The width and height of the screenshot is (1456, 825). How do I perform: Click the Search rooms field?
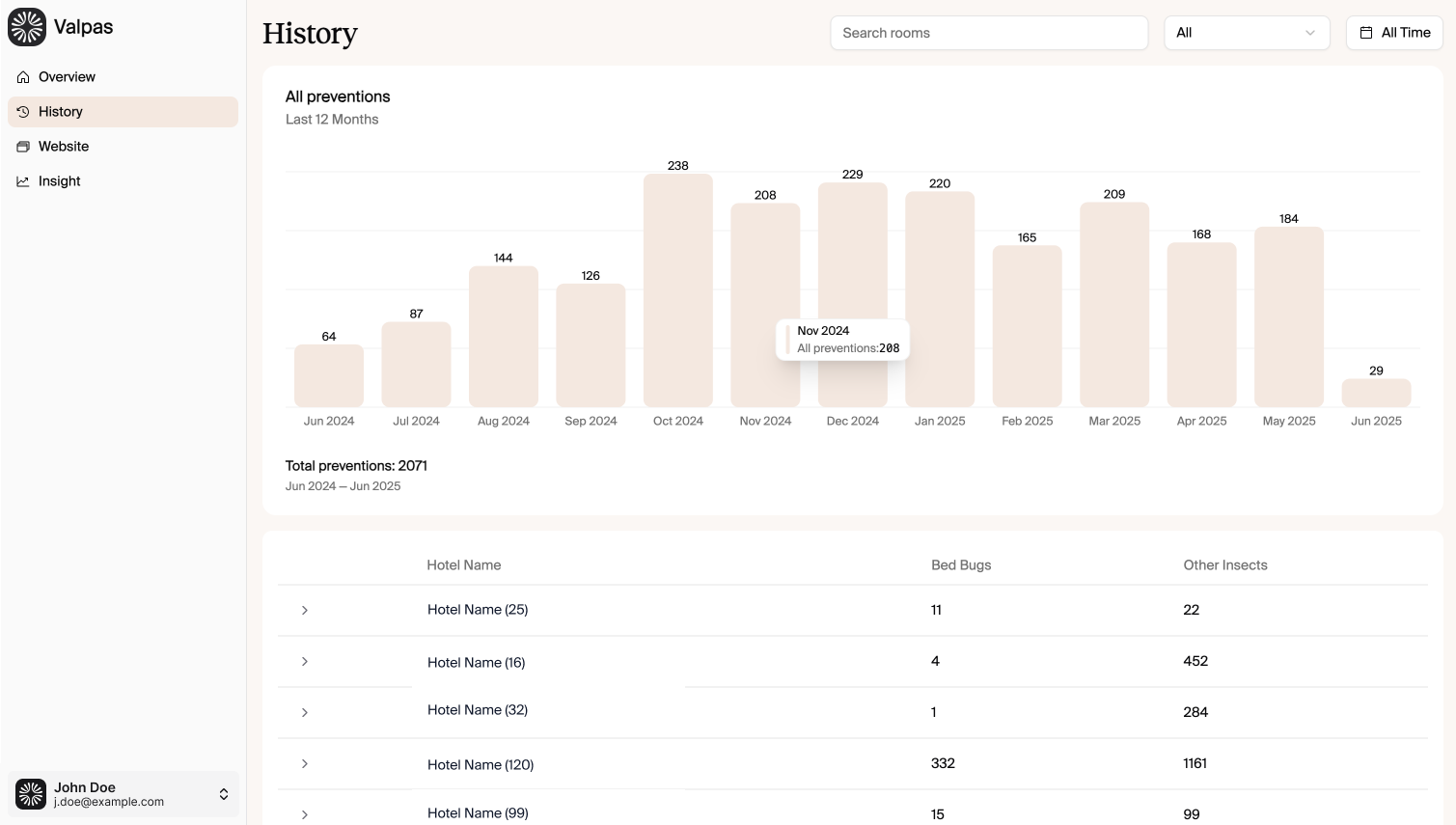click(989, 33)
